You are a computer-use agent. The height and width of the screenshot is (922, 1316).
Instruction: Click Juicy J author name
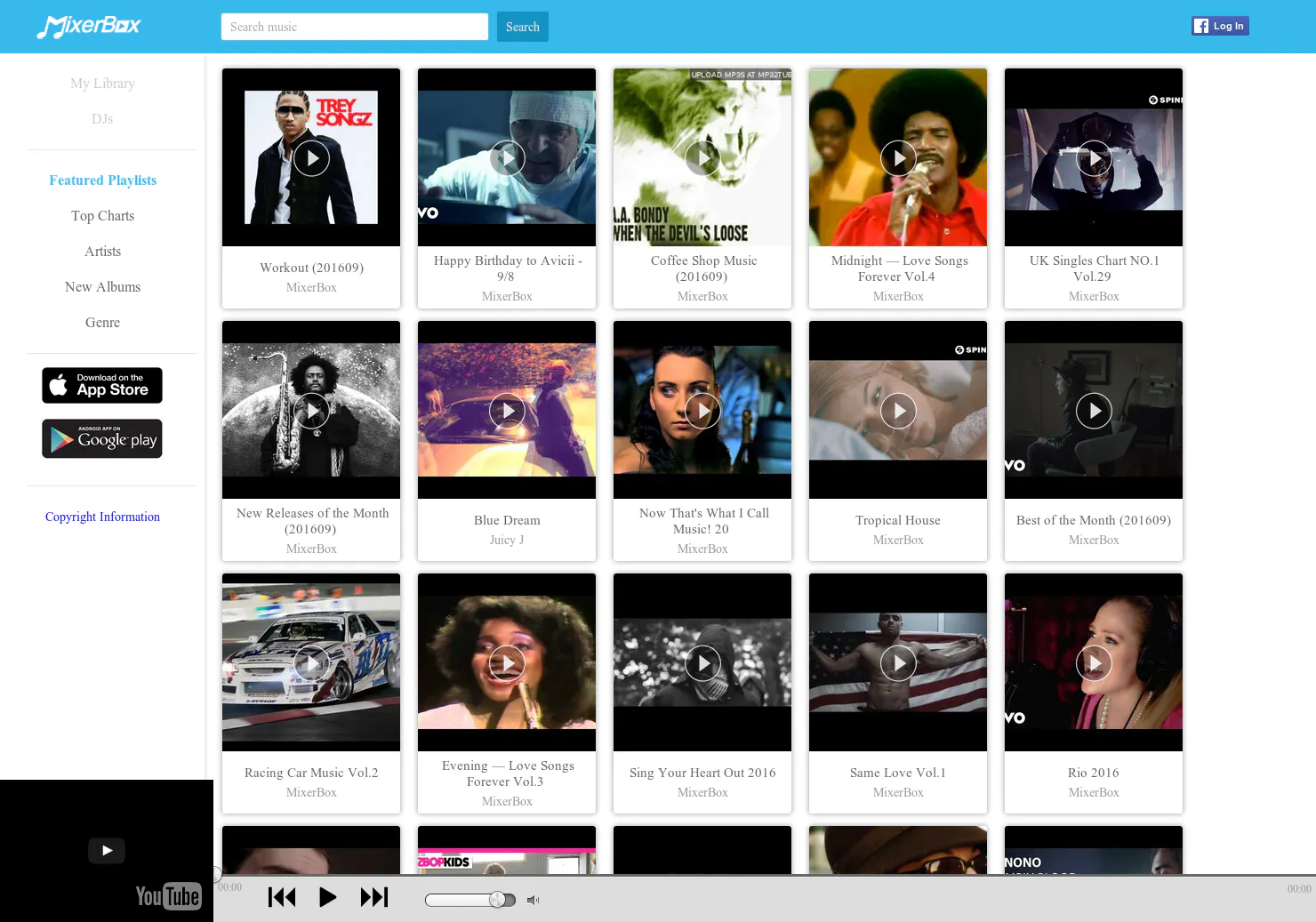[507, 540]
